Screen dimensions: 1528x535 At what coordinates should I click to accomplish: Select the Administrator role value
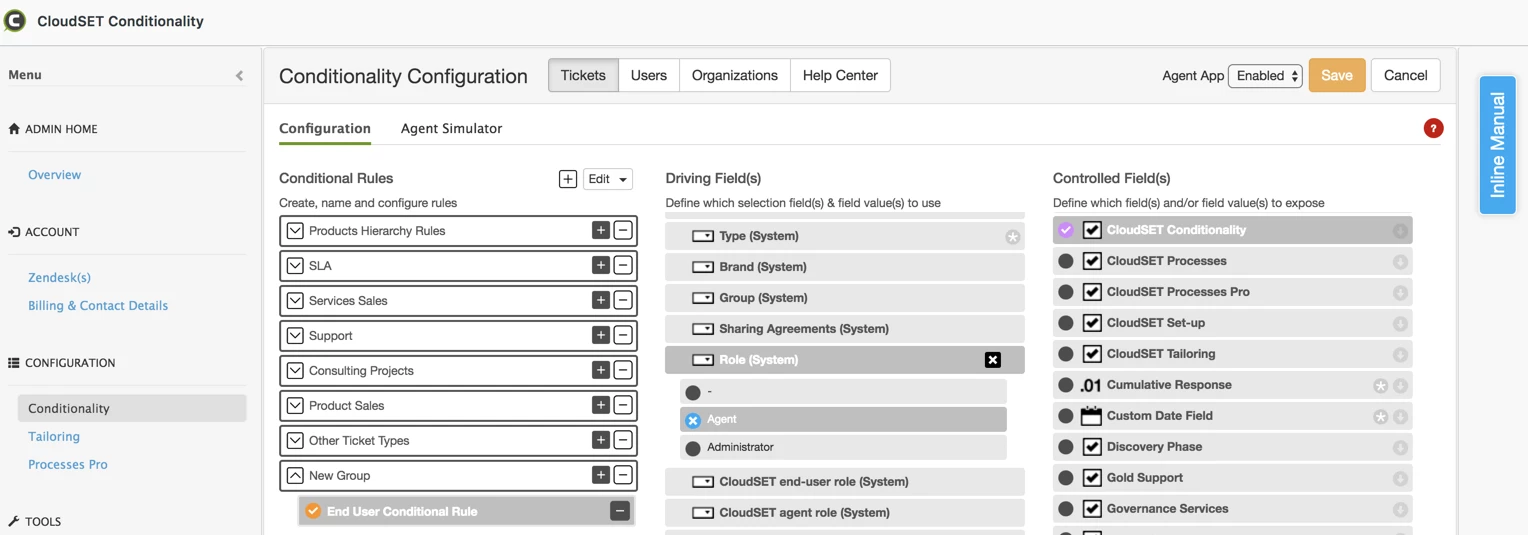693,448
